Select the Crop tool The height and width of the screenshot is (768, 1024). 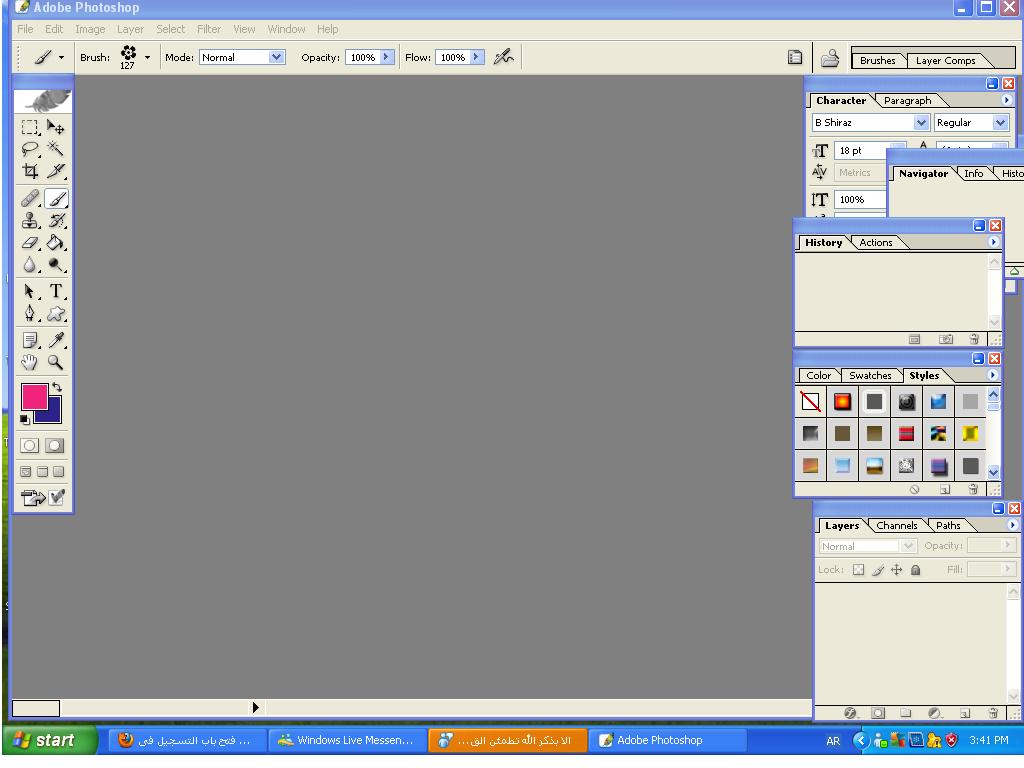(29, 172)
